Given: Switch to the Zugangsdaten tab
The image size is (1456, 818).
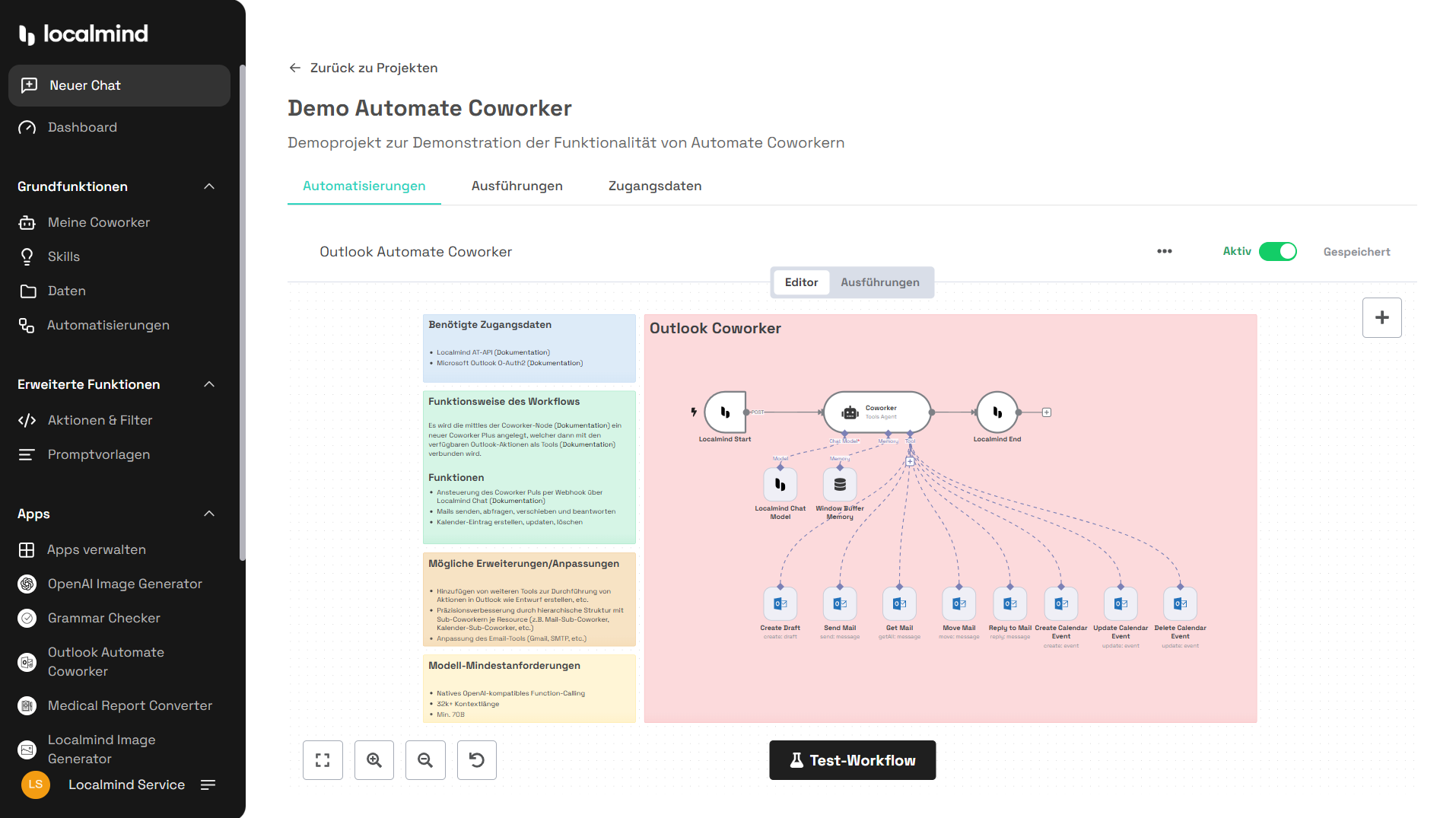Looking at the screenshot, I should pyautogui.click(x=654, y=186).
